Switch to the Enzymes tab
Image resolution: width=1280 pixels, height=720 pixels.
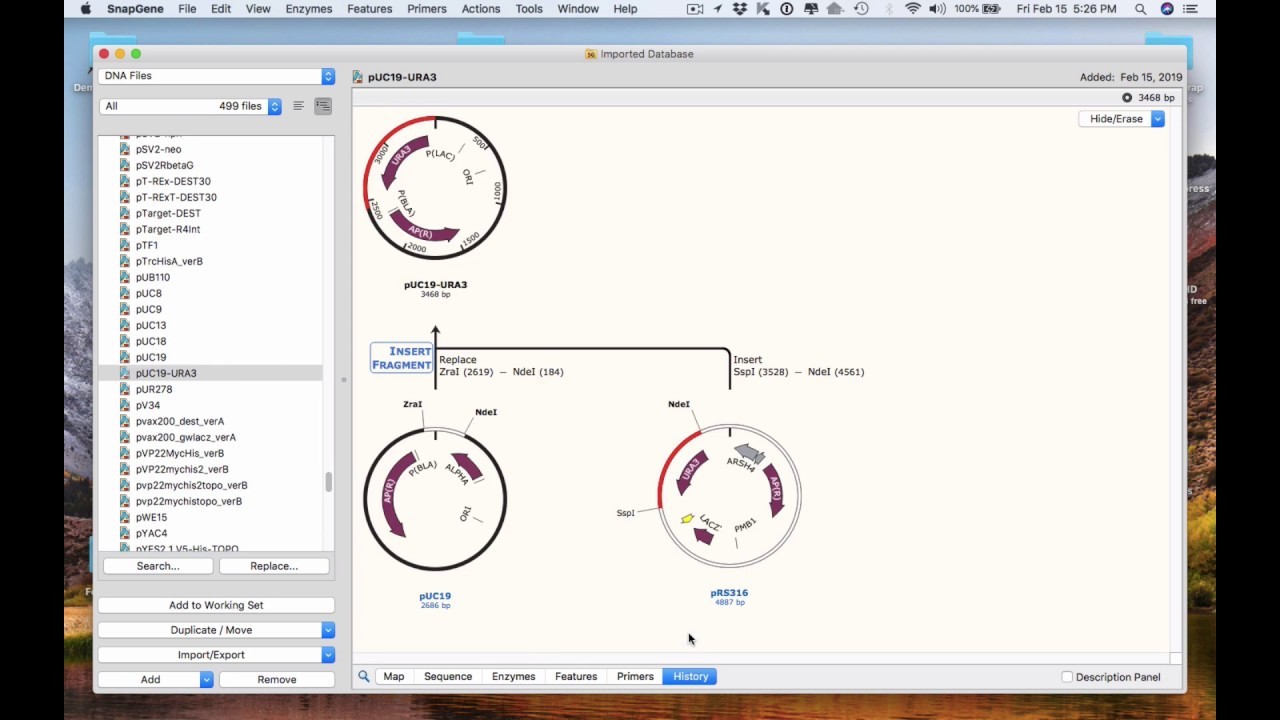(x=514, y=677)
